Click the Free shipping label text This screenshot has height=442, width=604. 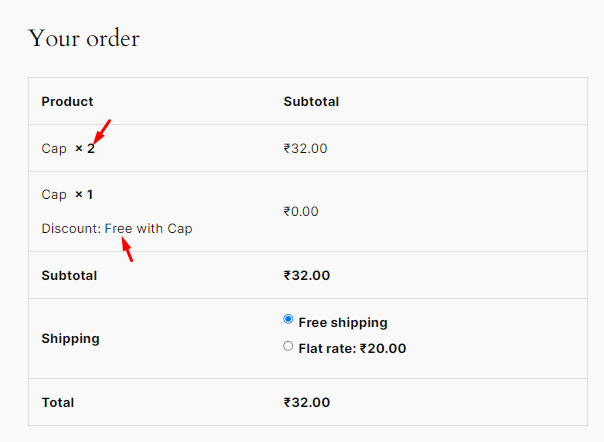click(343, 323)
